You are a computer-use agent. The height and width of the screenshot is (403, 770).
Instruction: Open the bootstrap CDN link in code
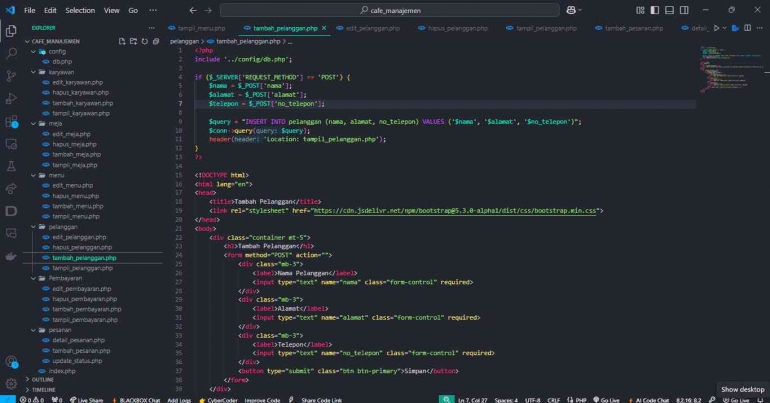pyautogui.click(x=455, y=211)
